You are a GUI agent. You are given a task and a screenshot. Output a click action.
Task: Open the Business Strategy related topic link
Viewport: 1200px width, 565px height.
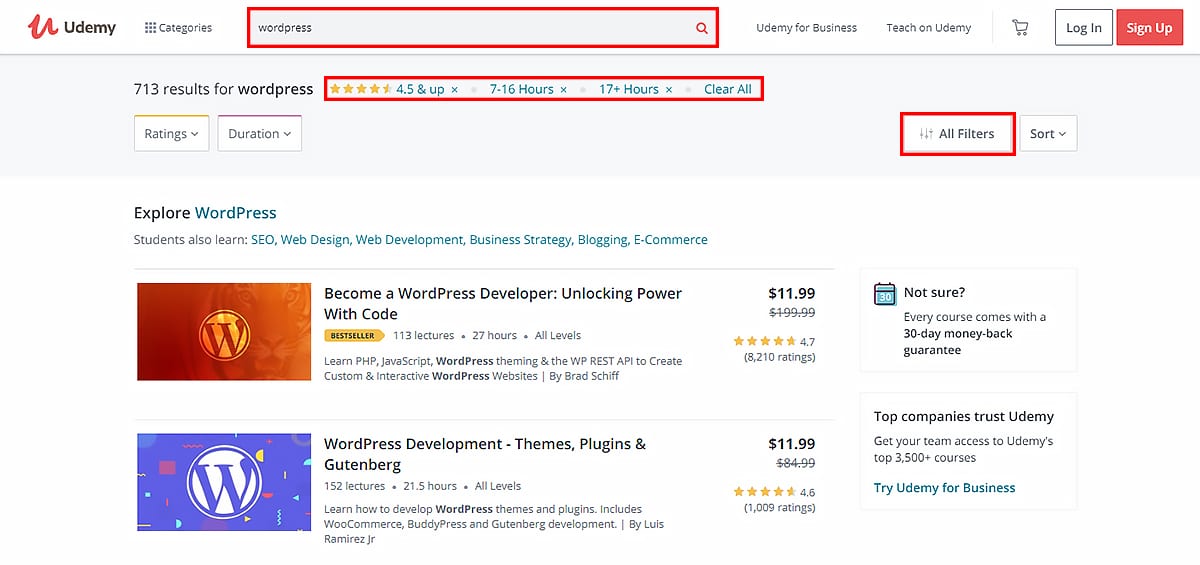click(x=521, y=240)
